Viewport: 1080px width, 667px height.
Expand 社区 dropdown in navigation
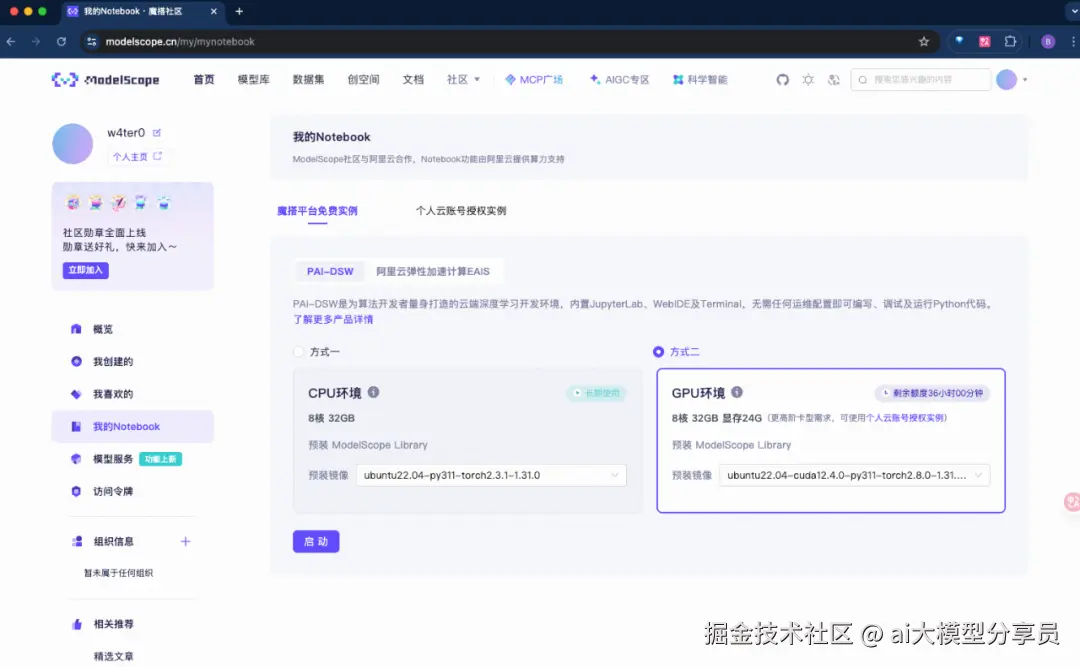pos(464,80)
